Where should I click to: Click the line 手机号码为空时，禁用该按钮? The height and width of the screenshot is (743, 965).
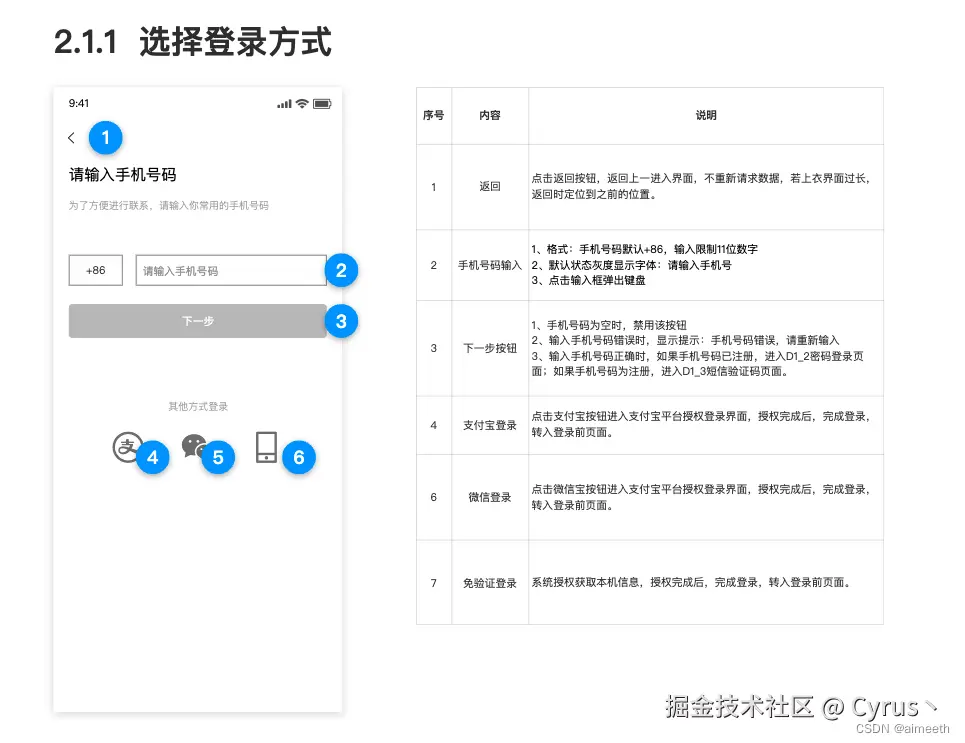pos(609,325)
